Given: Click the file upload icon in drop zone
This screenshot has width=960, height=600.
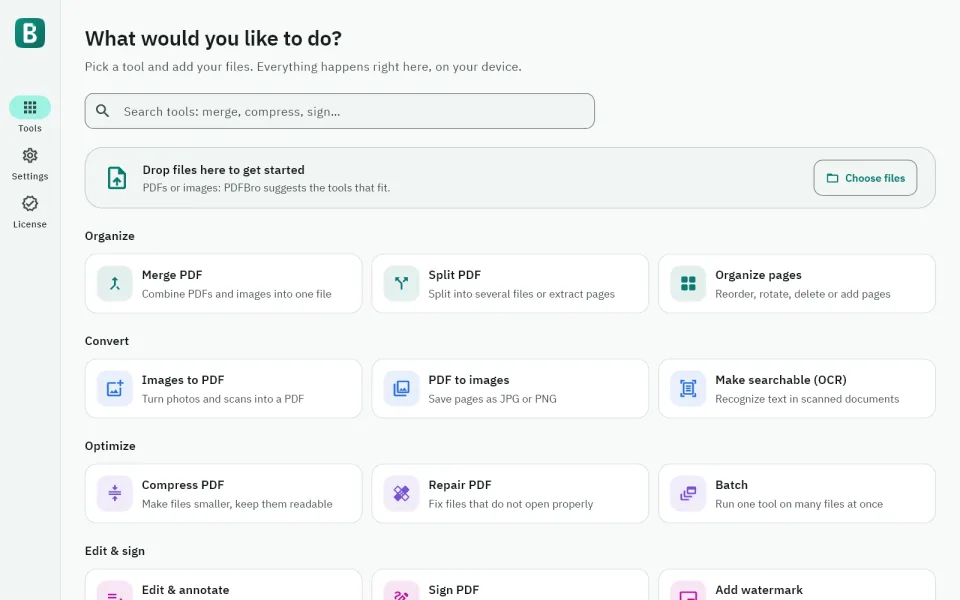Looking at the screenshot, I should (117, 178).
